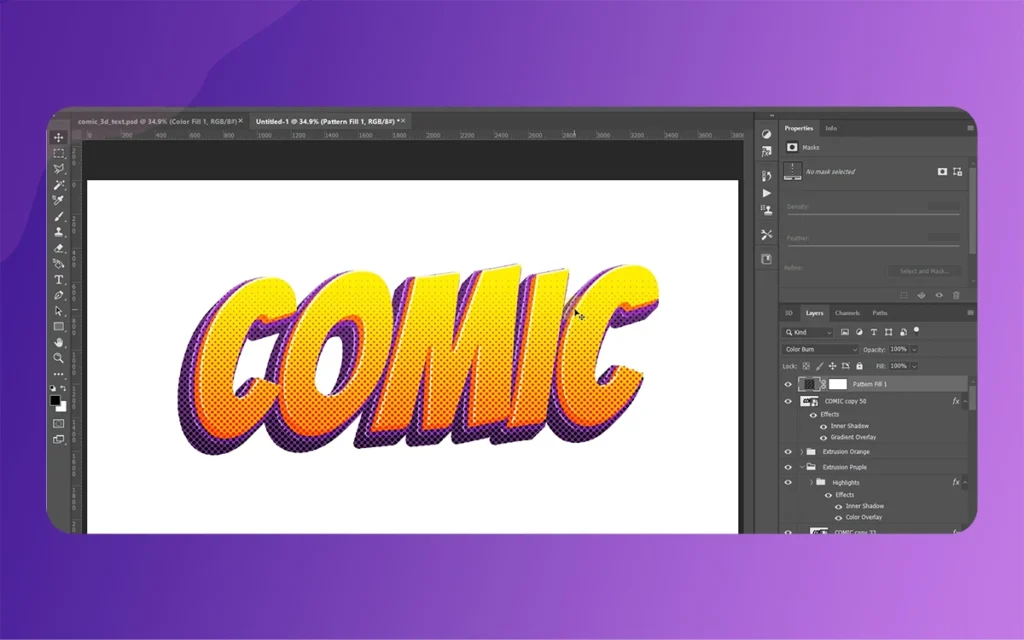1024x640 pixels.
Task: Expand the Extrusion Orange group
Action: point(801,452)
